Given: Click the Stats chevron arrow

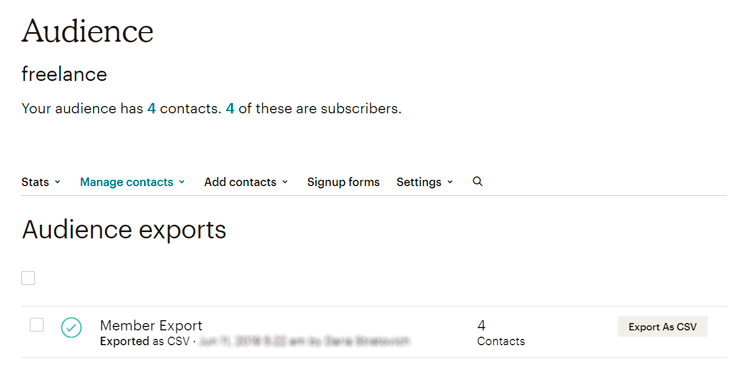Looking at the screenshot, I should click(57, 182).
